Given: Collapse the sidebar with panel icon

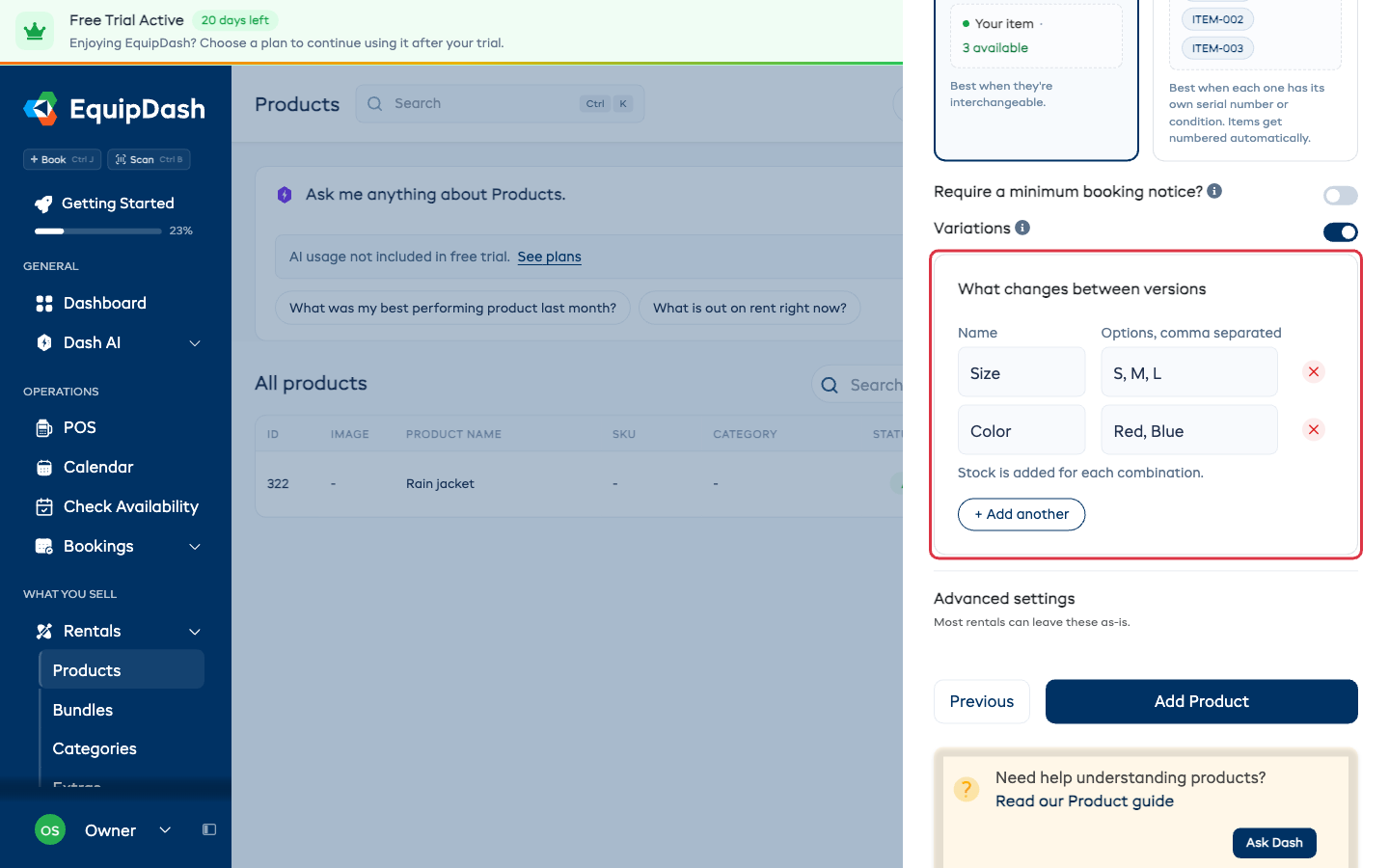Looking at the screenshot, I should tap(209, 829).
